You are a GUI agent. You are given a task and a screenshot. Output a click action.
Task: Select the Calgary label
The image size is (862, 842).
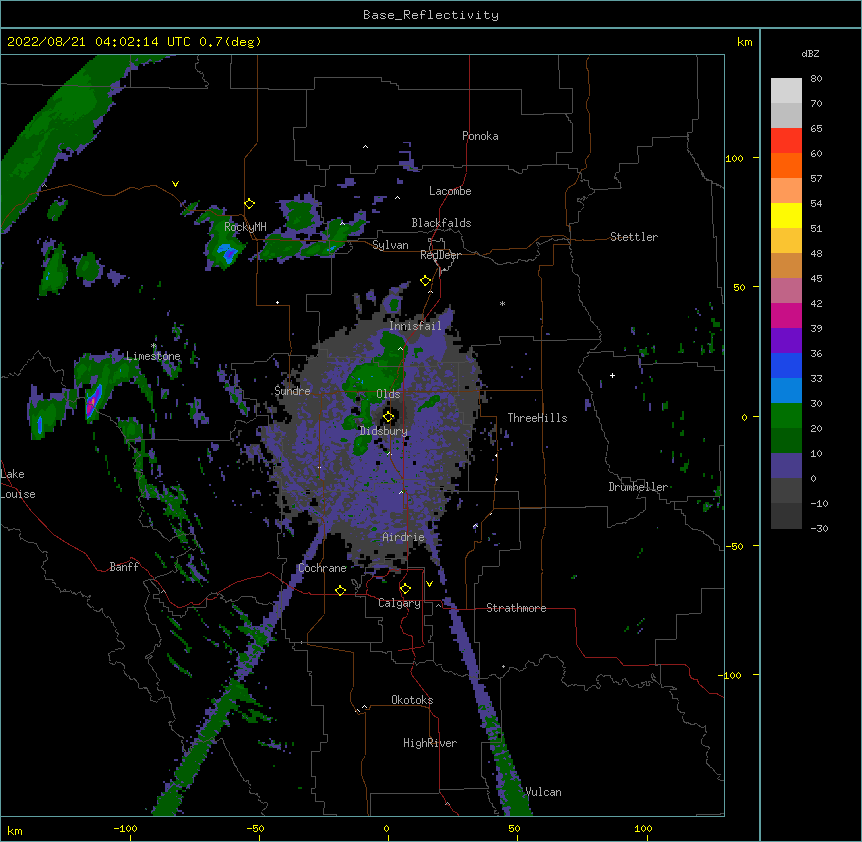(x=399, y=603)
